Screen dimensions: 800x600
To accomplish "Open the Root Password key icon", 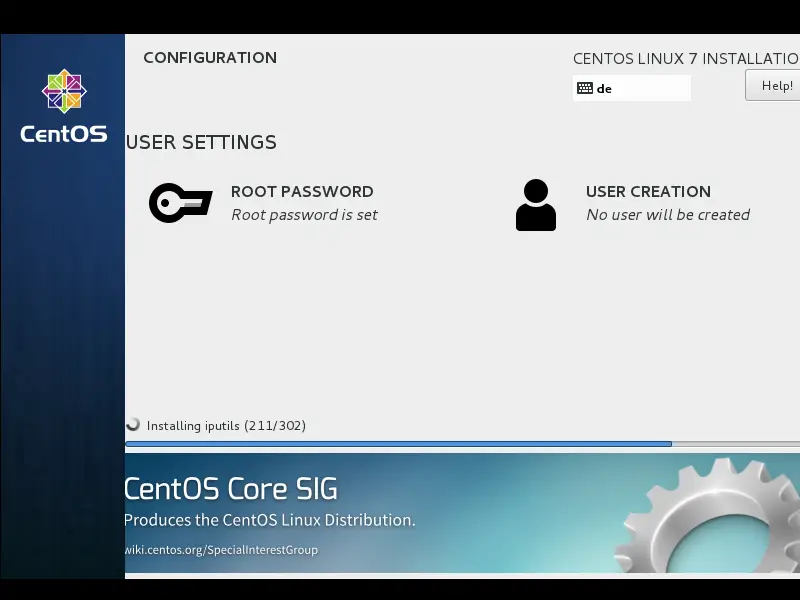I will pyautogui.click(x=181, y=203).
